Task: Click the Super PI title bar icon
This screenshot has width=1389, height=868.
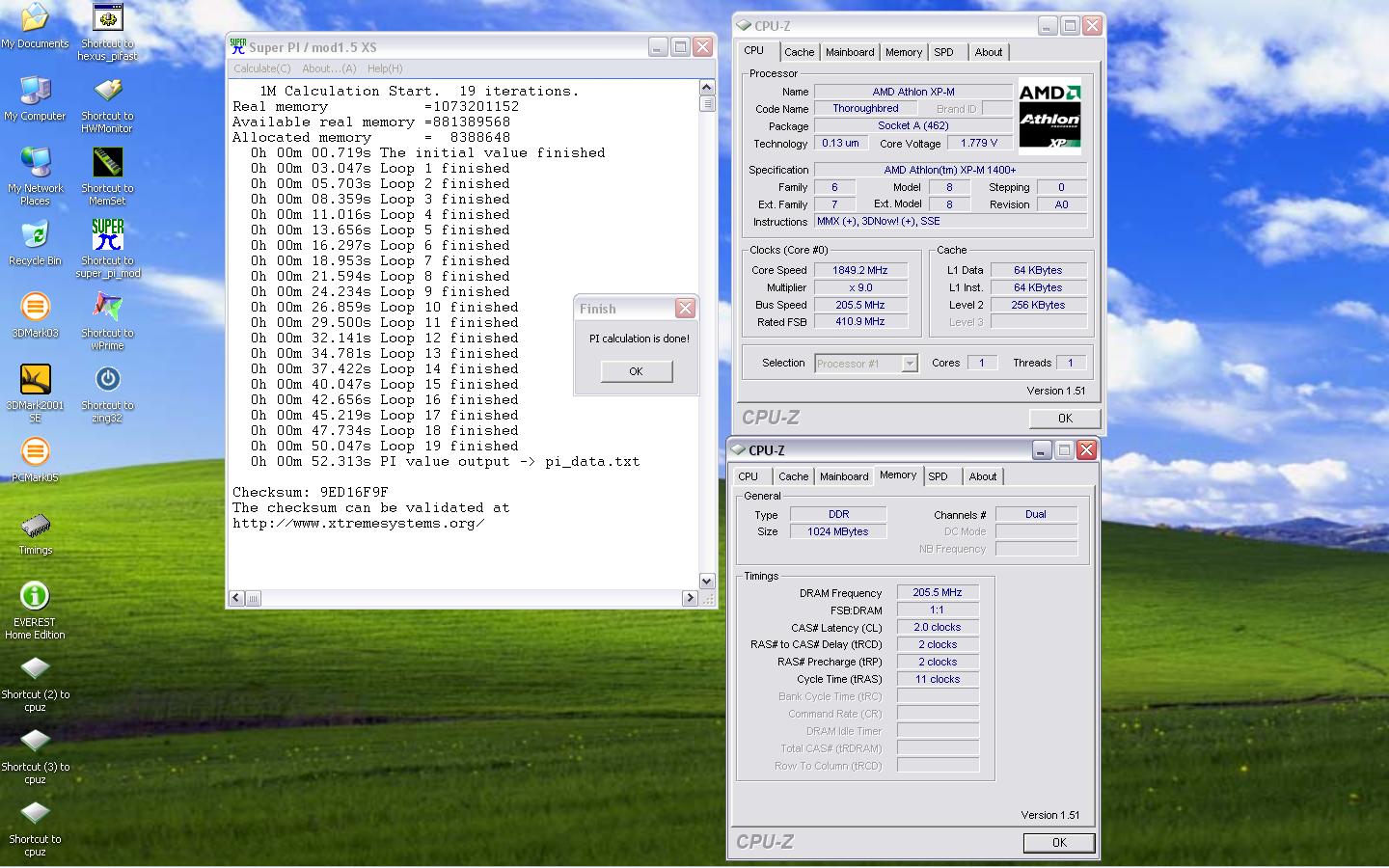Action: pos(238,46)
